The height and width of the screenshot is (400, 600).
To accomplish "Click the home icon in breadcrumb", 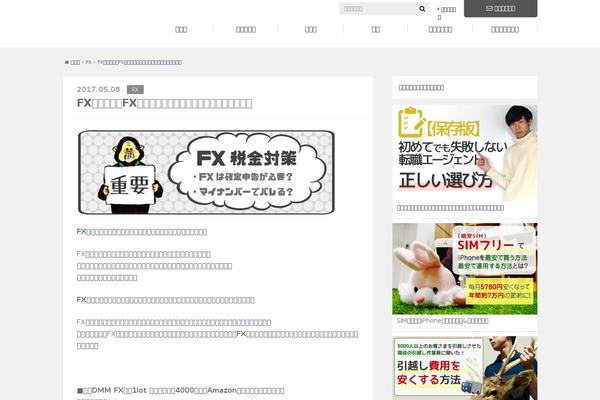I will pyautogui.click(x=67, y=62).
